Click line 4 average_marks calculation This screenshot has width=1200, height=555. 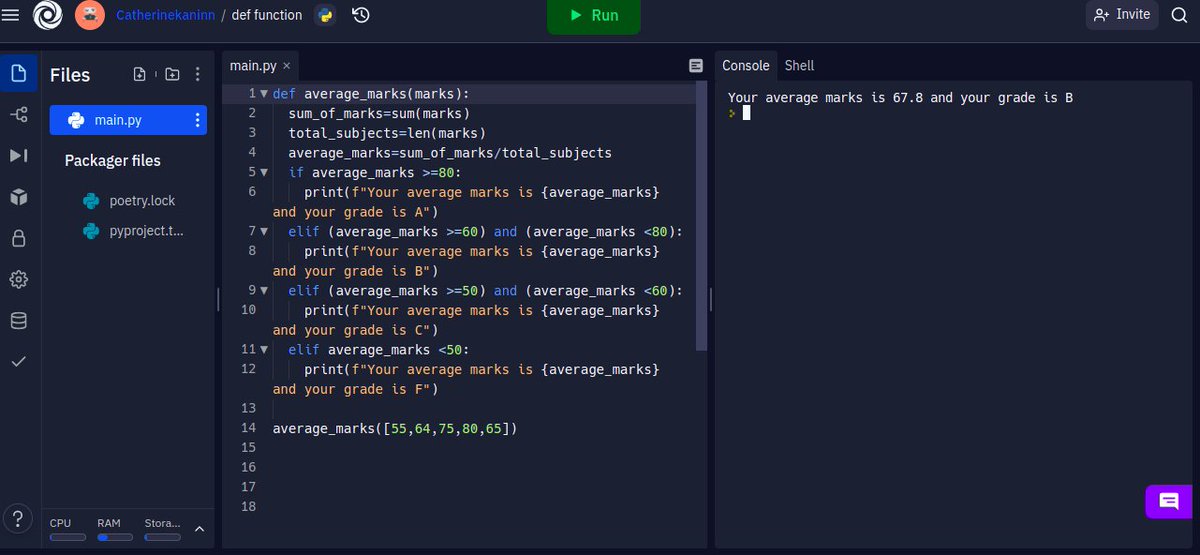[450, 153]
